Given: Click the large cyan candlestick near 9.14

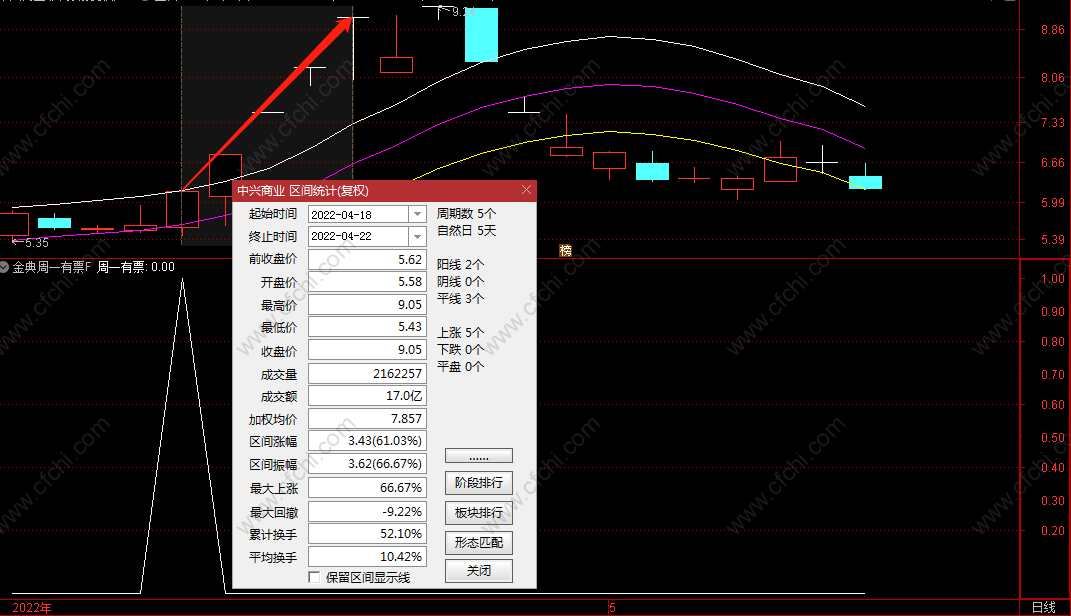Looking at the screenshot, I should 482,35.
